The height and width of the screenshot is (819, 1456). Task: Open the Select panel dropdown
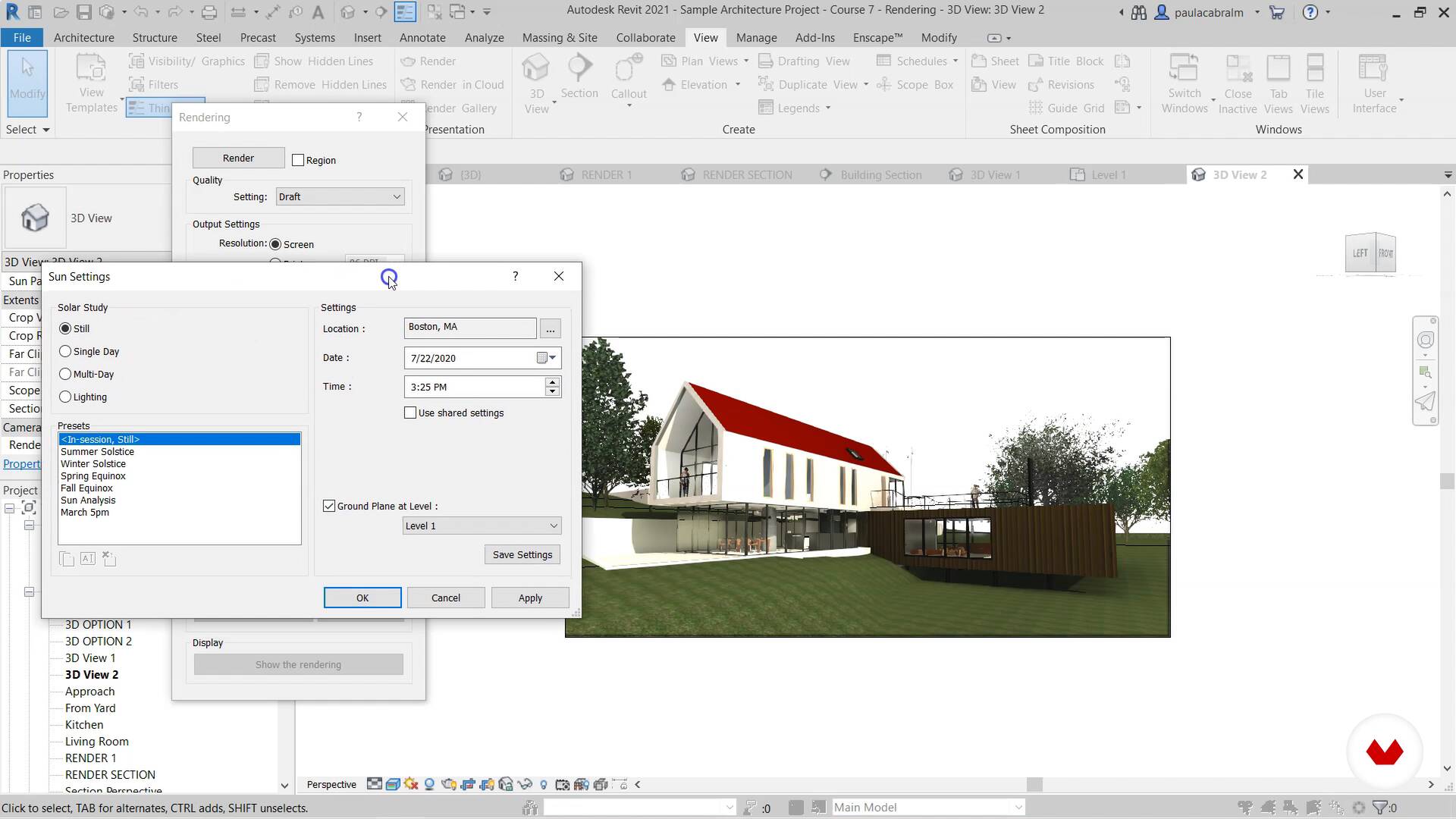pos(28,129)
